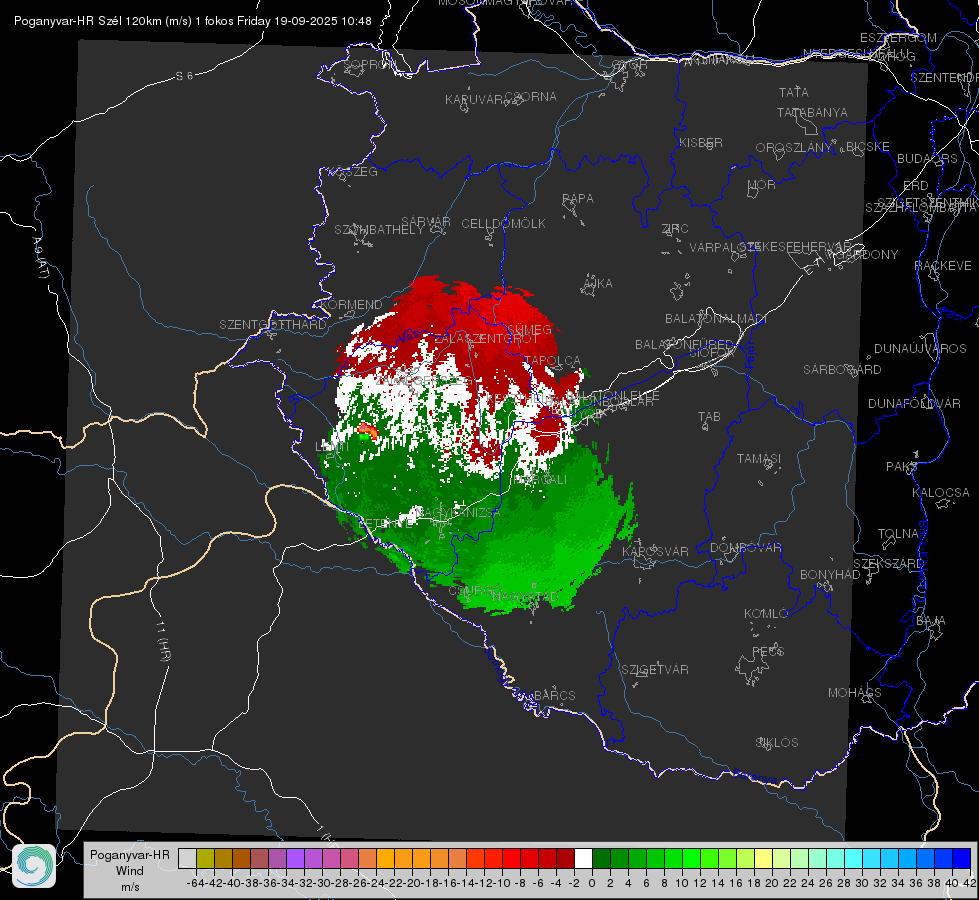Image resolution: width=979 pixels, height=900 pixels.
Task: Click the CELLDÖMÖLK city label
Action: pos(504,224)
